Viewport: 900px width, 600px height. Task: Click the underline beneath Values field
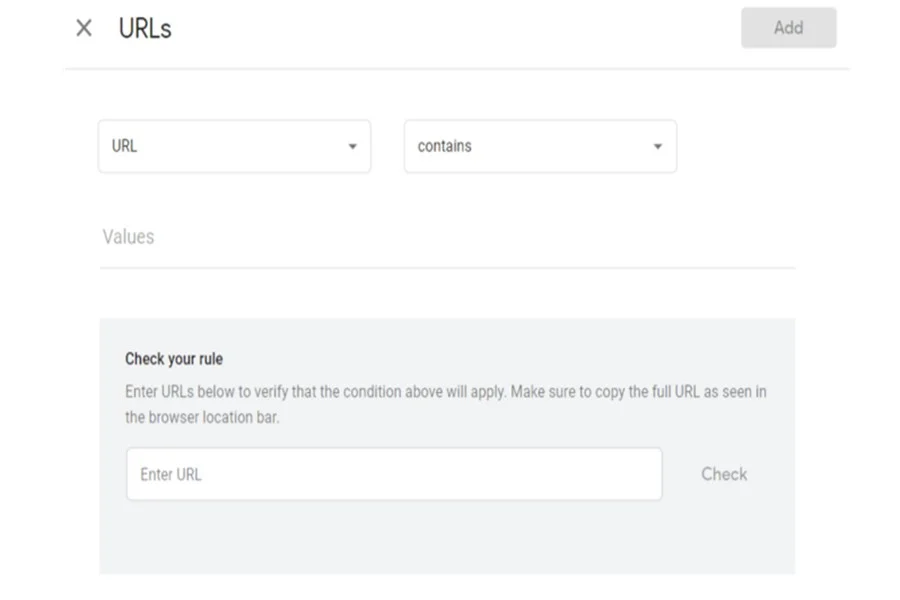tap(447, 268)
